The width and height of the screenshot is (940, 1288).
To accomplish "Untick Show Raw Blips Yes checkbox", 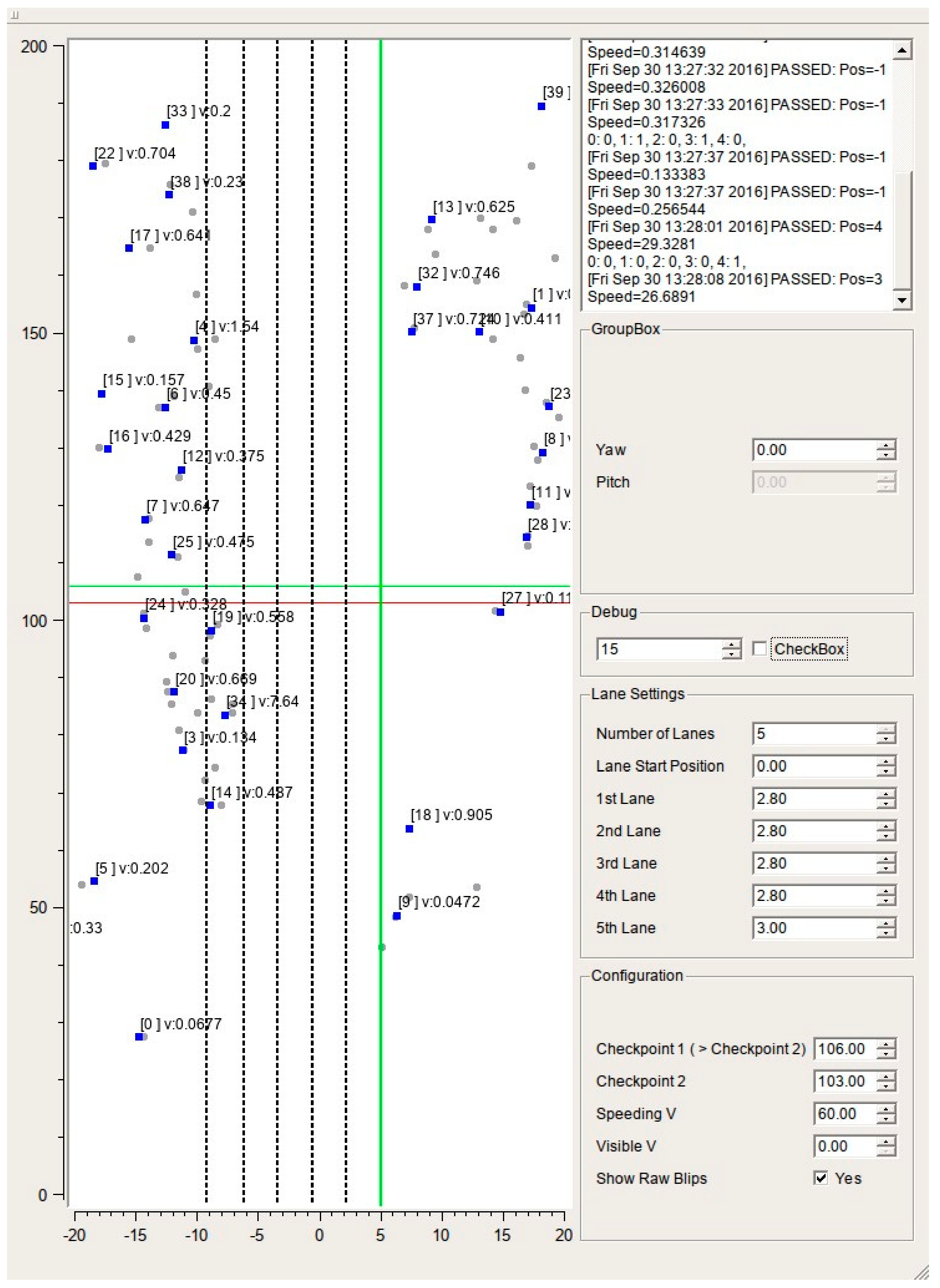I will [x=821, y=1178].
